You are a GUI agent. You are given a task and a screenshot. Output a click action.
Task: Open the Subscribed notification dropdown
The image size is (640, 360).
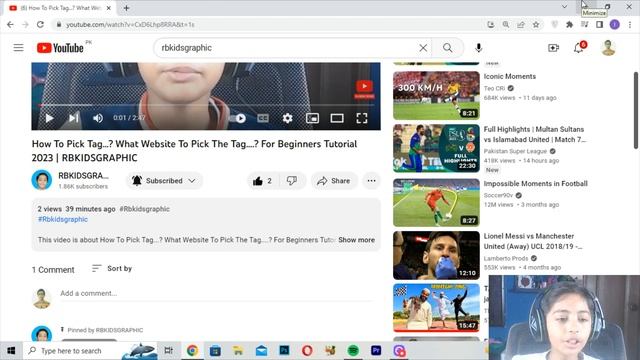pos(164,181)
